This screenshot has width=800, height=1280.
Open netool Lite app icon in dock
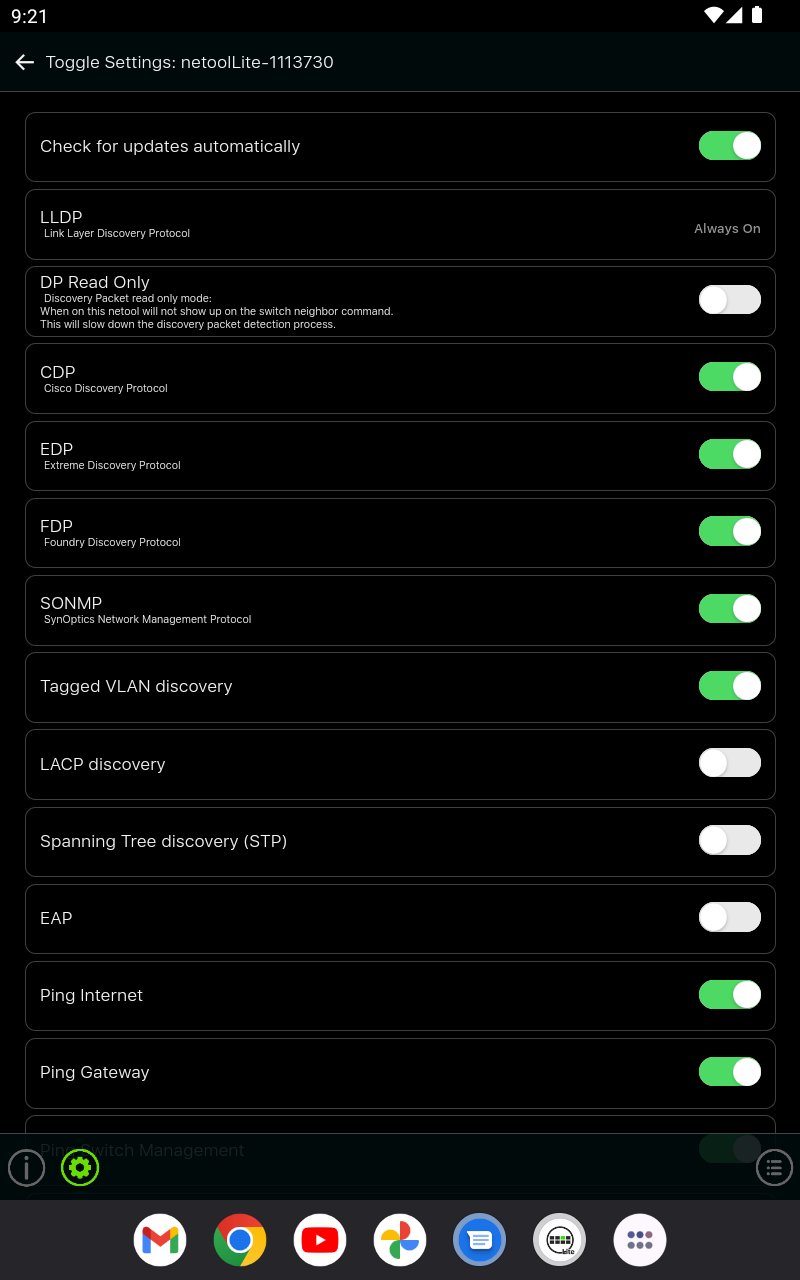560,1240
